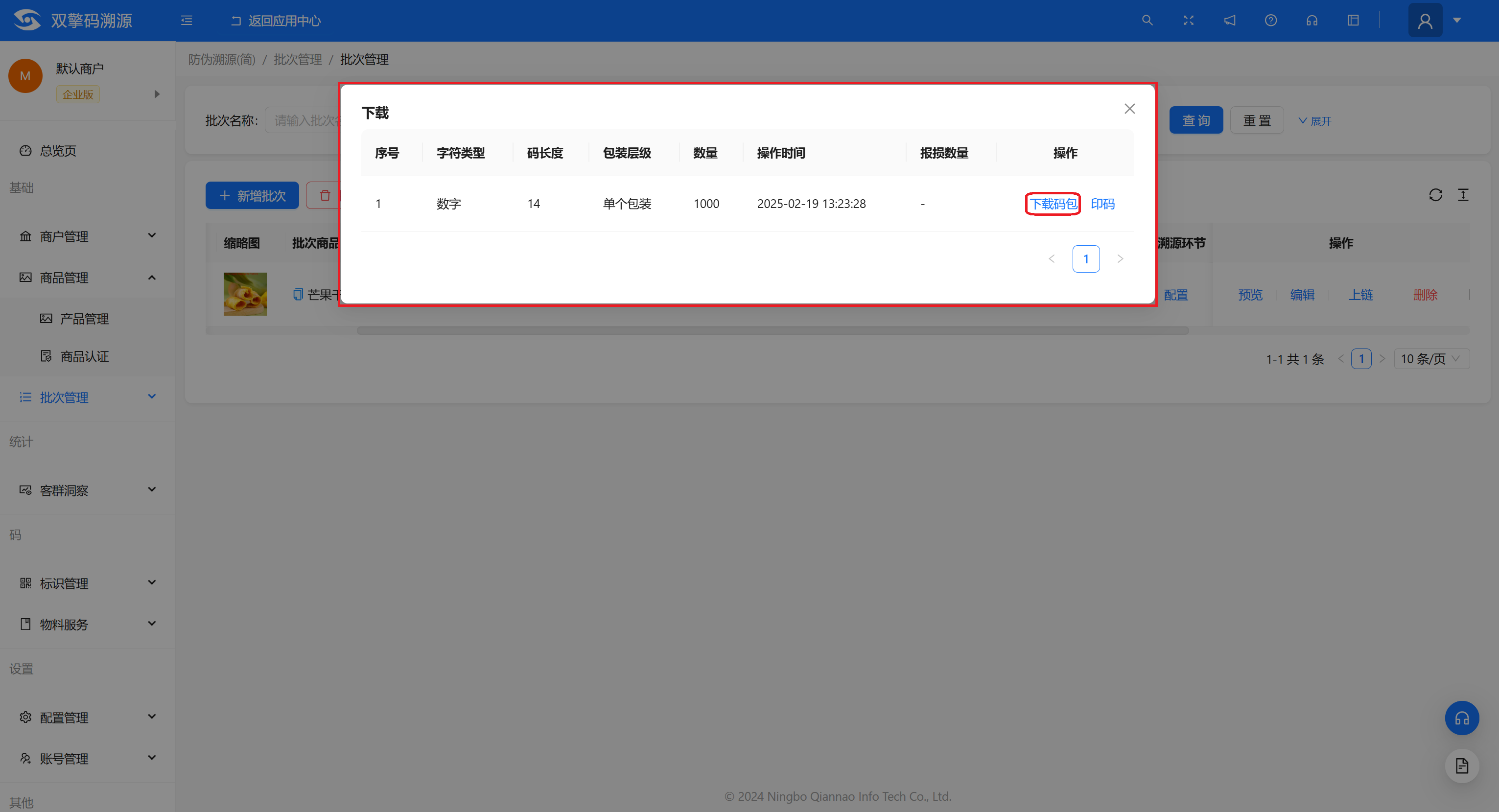The height and width of the screenshot is (812, 1499).
Task: Open 账号管理 sidebar menu
Action: [87, 759]
